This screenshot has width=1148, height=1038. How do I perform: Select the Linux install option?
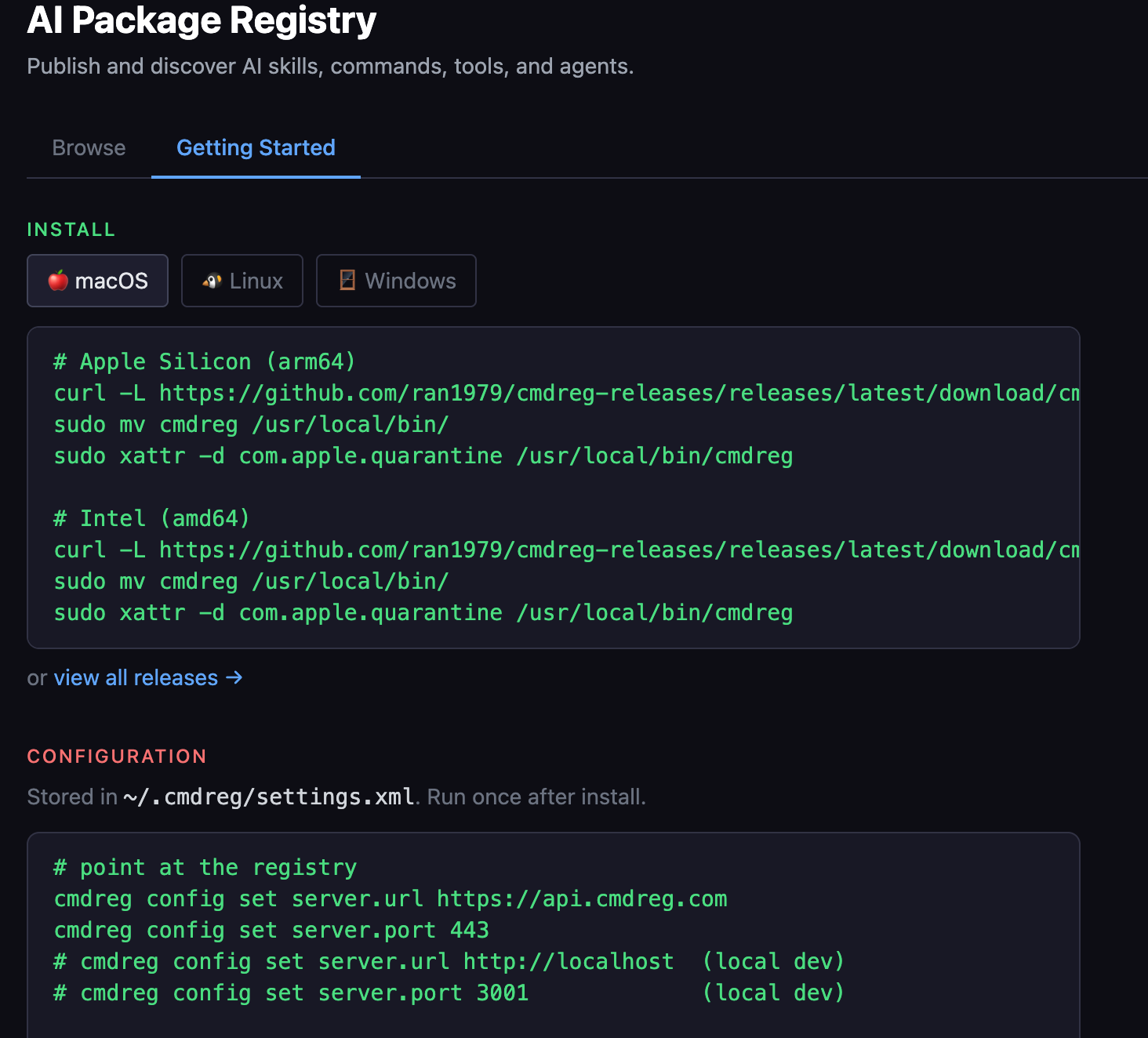tap(242, 281)
